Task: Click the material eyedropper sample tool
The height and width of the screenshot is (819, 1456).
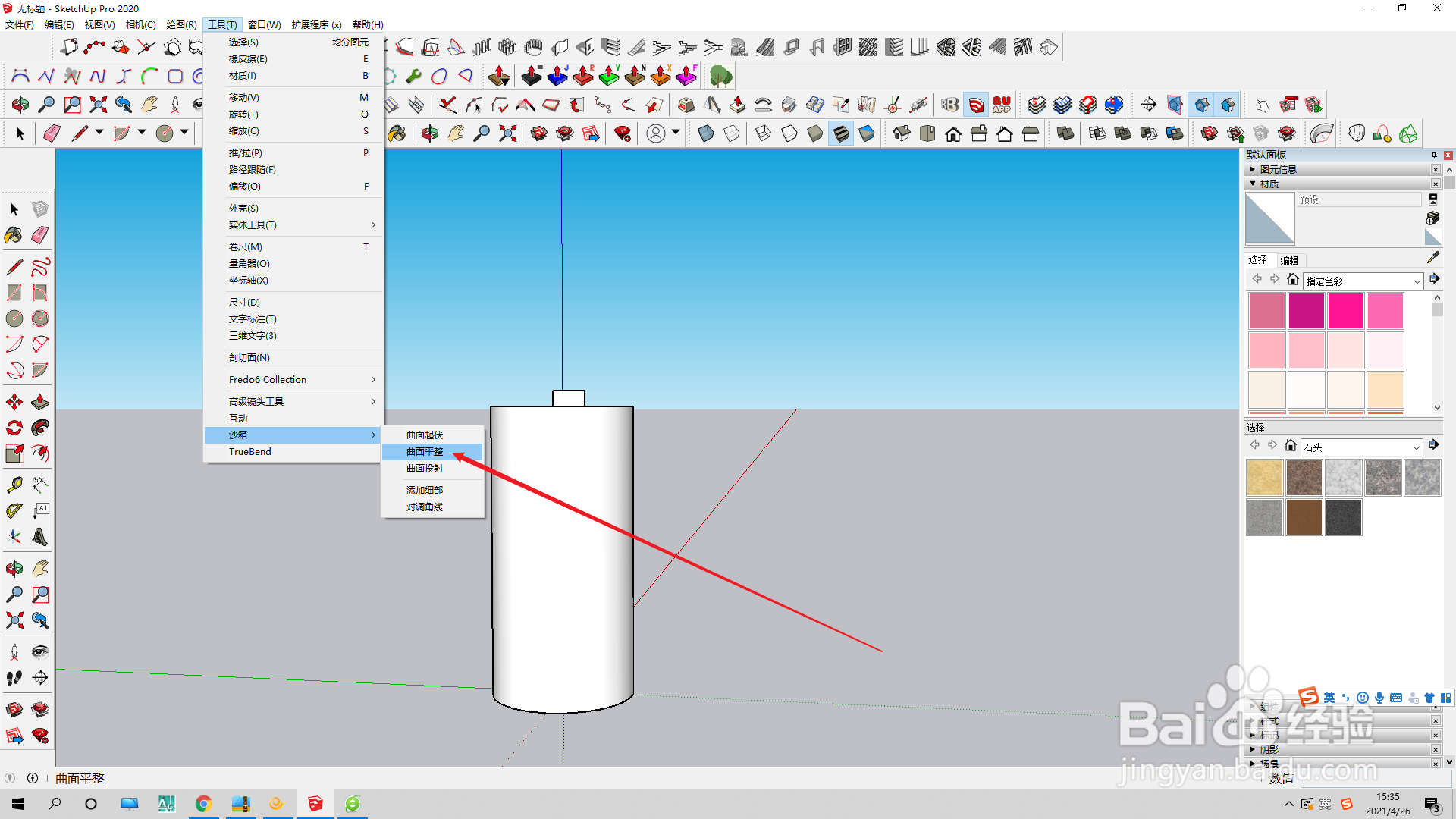Action: 1432,258
